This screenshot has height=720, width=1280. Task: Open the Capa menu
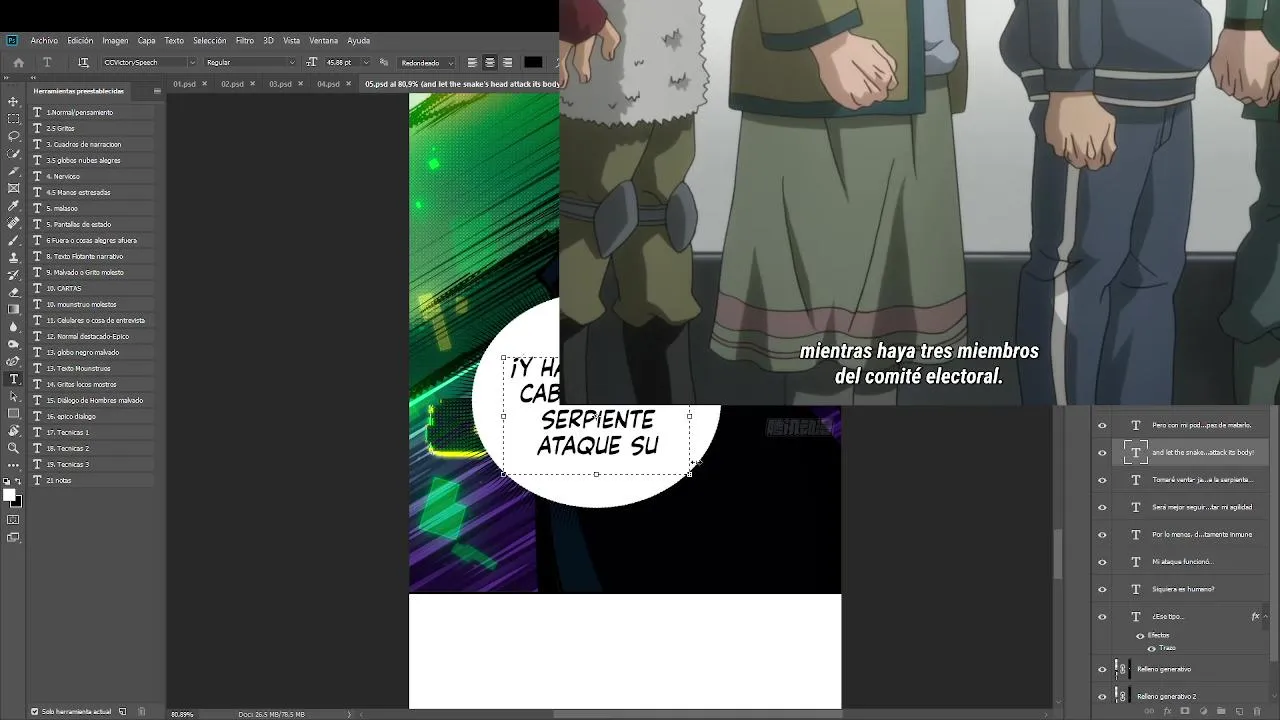pyautogui.click(x=146, y=40)
